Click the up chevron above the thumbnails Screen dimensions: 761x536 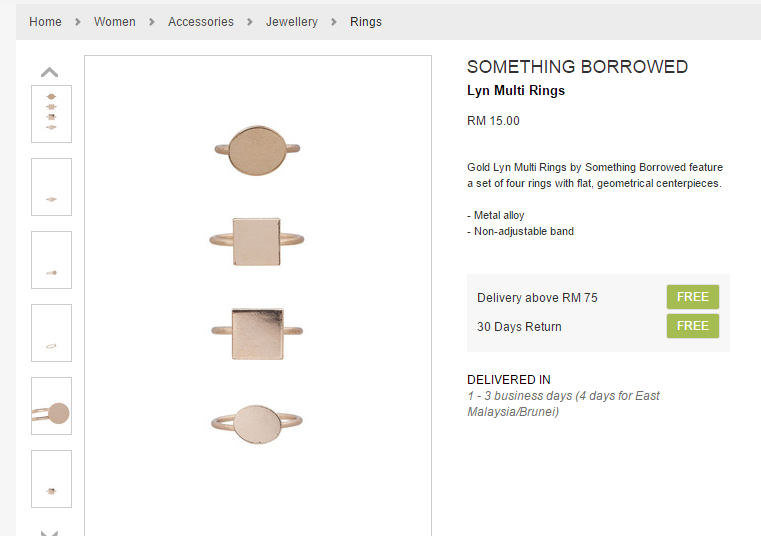(x=49, y=72)
